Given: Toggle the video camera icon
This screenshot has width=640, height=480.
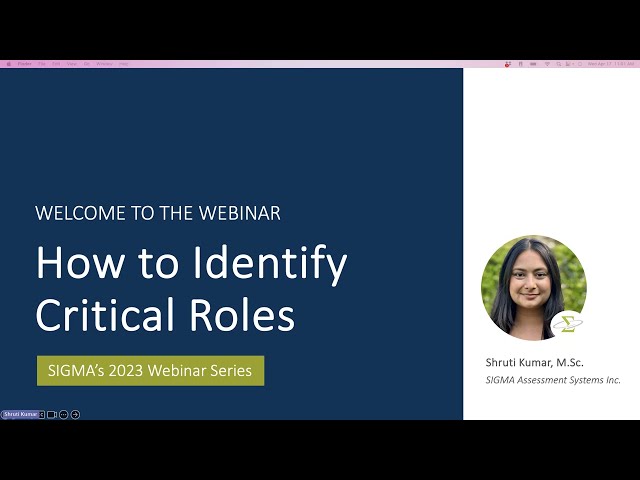Looking at the screenshot, I should [x=52, y=414].
